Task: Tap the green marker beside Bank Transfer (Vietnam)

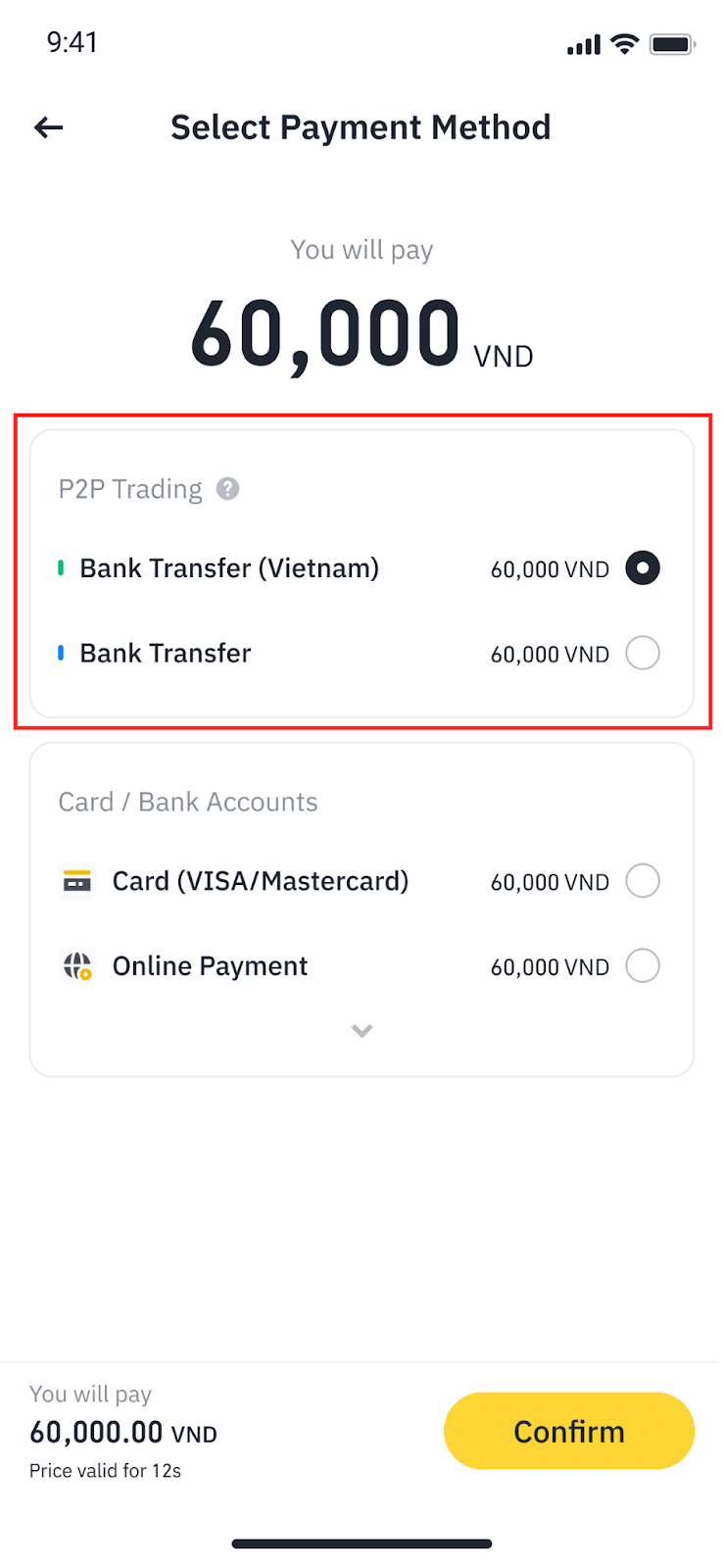Action: tap(61, 568)
